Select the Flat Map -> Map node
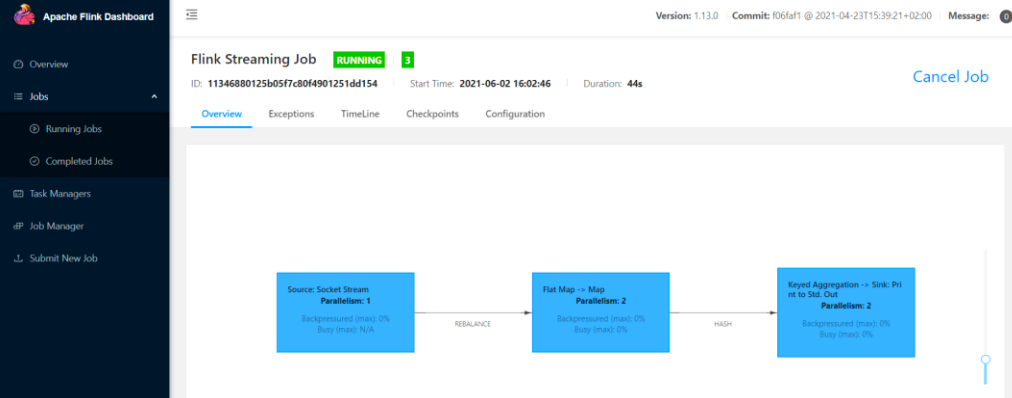The image size is (1012, 398). [601, 312]
